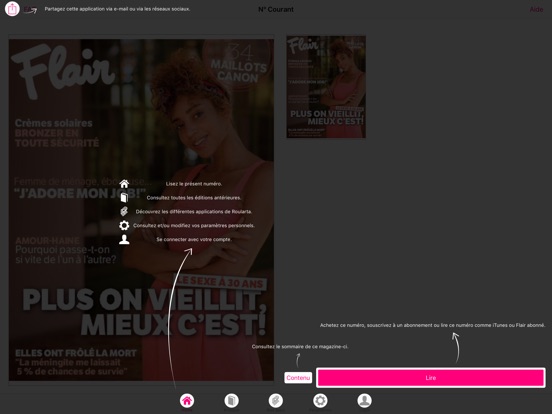Tap the share icon in top-left corner

[12, 9]
